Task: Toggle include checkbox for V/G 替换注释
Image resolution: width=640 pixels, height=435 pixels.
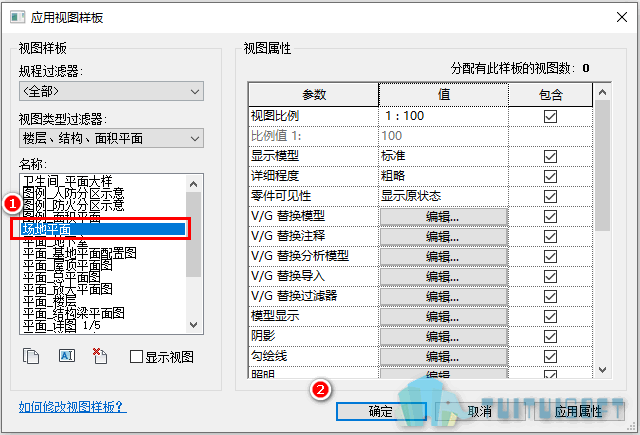Action: click(x=550, y=236)
